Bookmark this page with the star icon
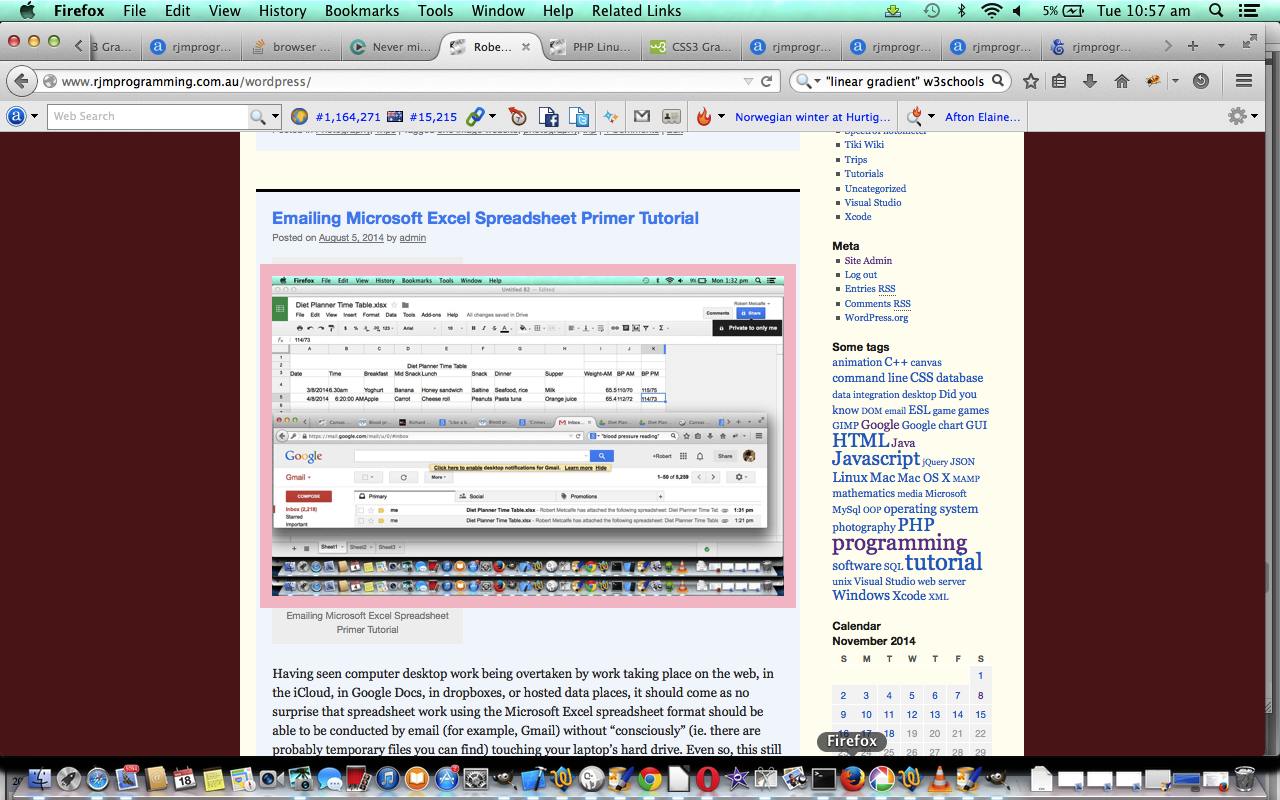 (1031, 81)
